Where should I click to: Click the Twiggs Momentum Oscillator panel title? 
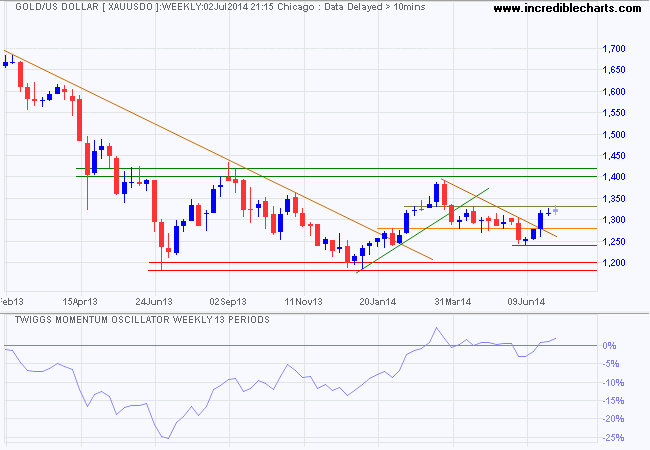(142, 320)
